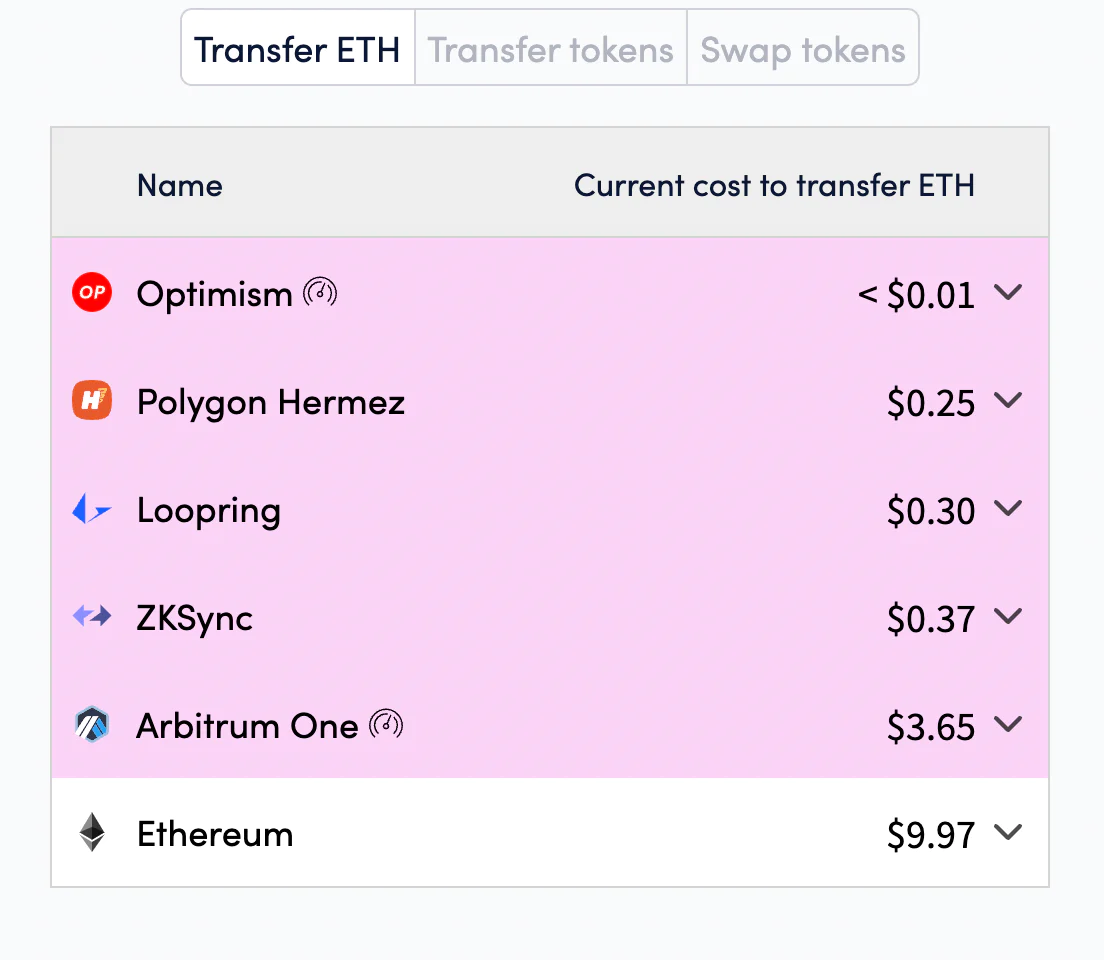
Task: Click the ZKSync arrows logo icon
Action: [x=92, y=616]
